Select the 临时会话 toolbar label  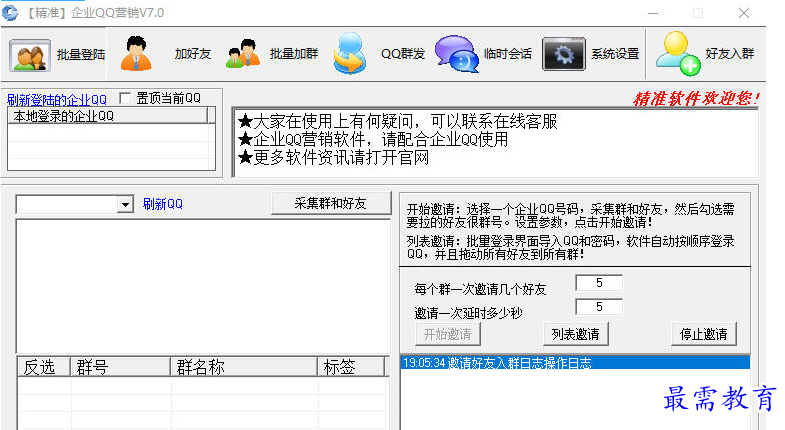click(508, 54)
